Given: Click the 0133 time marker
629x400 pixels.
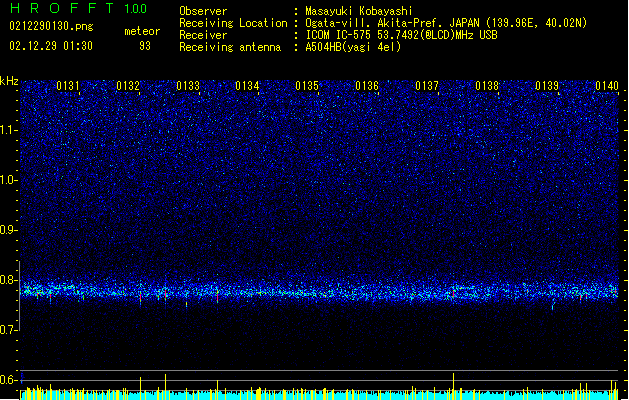Looking at the screenshot, I should pos(188,86).
